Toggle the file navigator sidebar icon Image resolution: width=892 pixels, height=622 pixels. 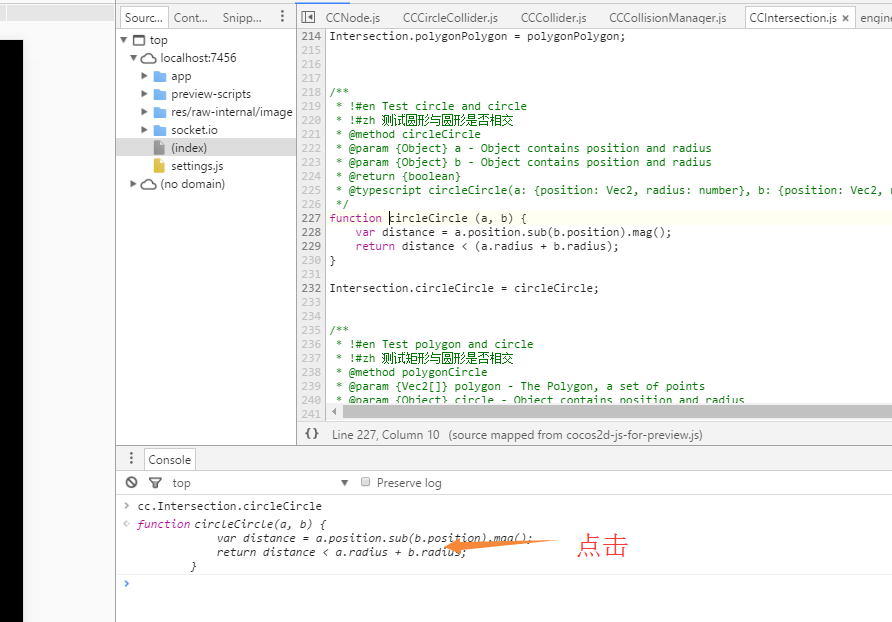[x=308, y=17]
